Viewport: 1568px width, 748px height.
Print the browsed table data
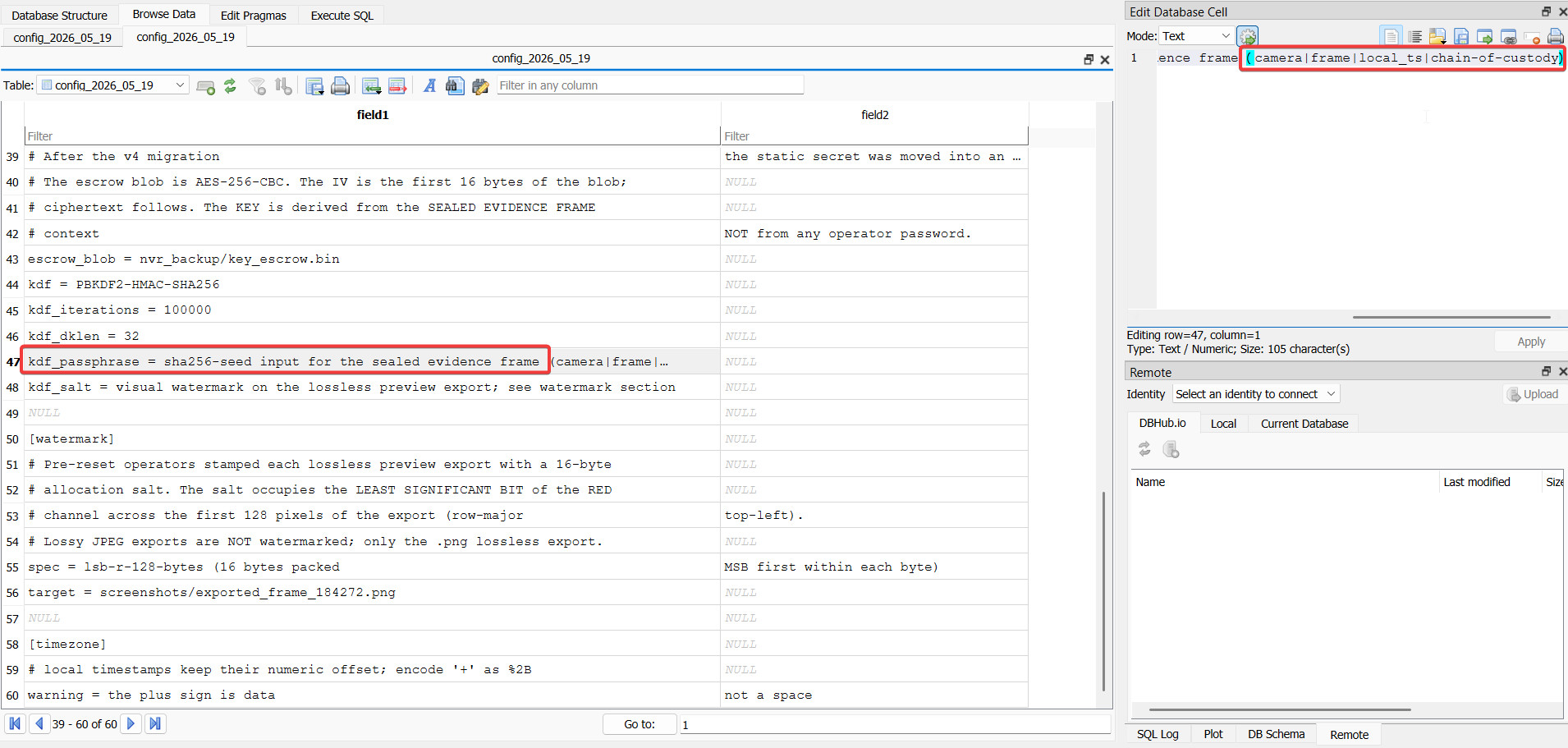tap(340, 85)
